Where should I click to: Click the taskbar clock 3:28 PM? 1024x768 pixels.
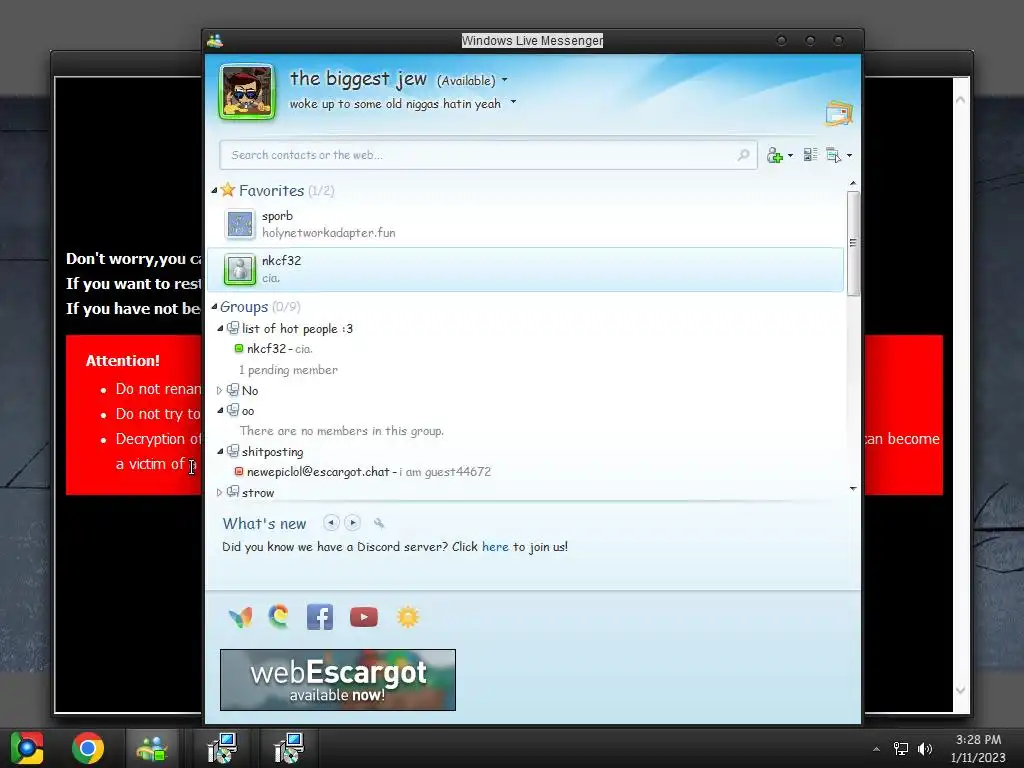978,740
